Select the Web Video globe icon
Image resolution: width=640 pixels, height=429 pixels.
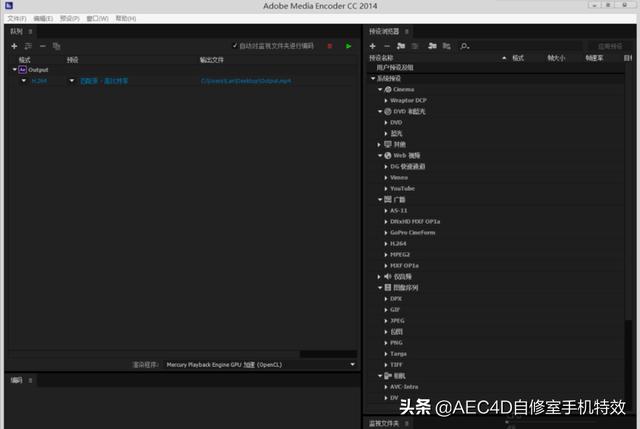click(x=388, y=155)
